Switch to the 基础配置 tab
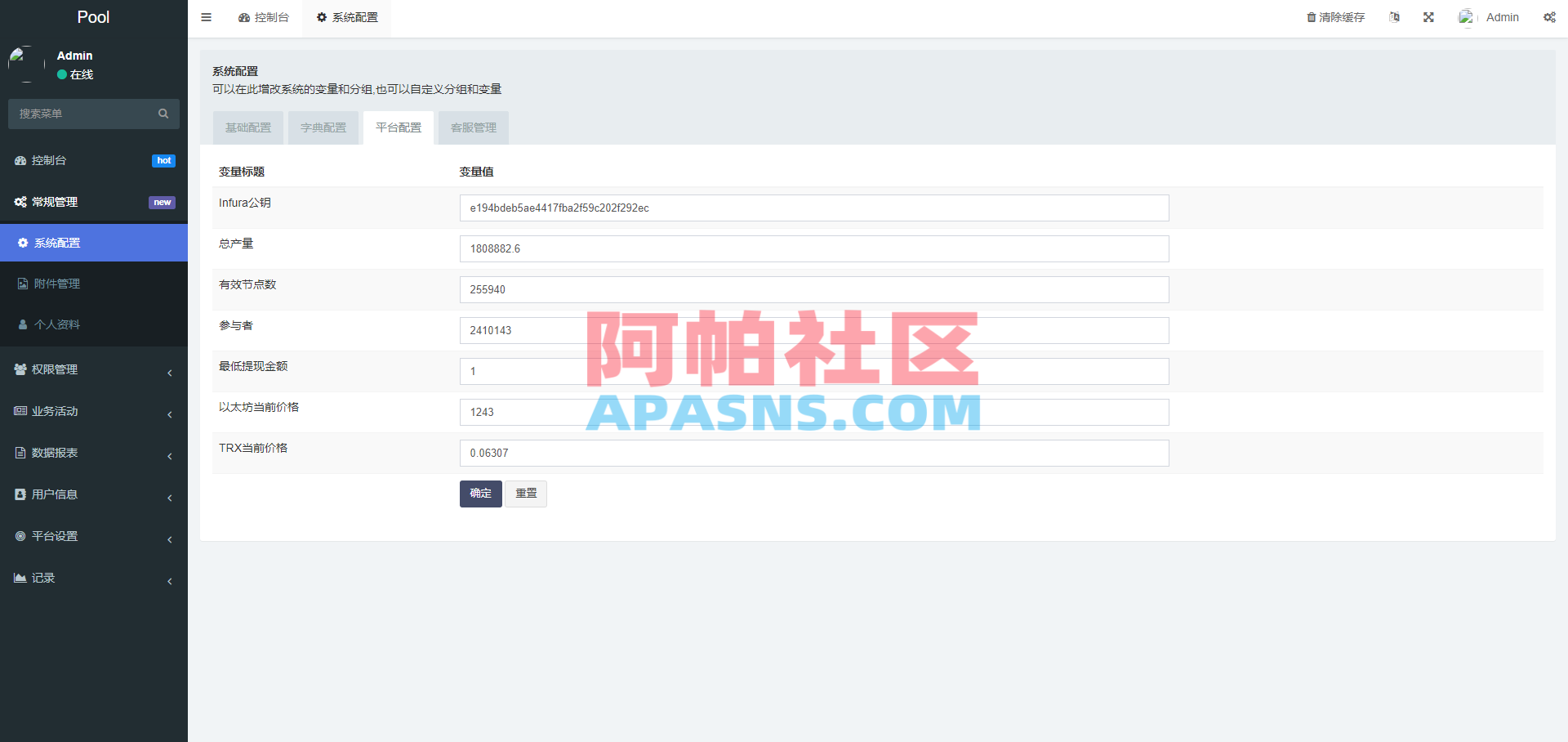The width and height of the screenshot is (1568, 742). 247,127
